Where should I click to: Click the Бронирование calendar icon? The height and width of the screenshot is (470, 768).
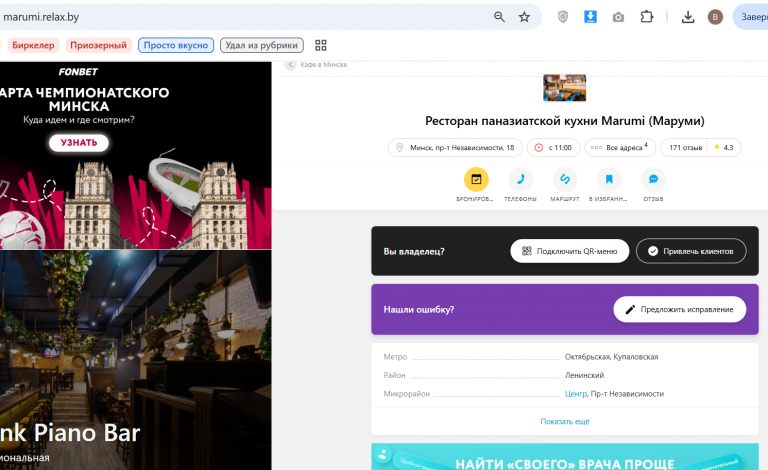476,180
